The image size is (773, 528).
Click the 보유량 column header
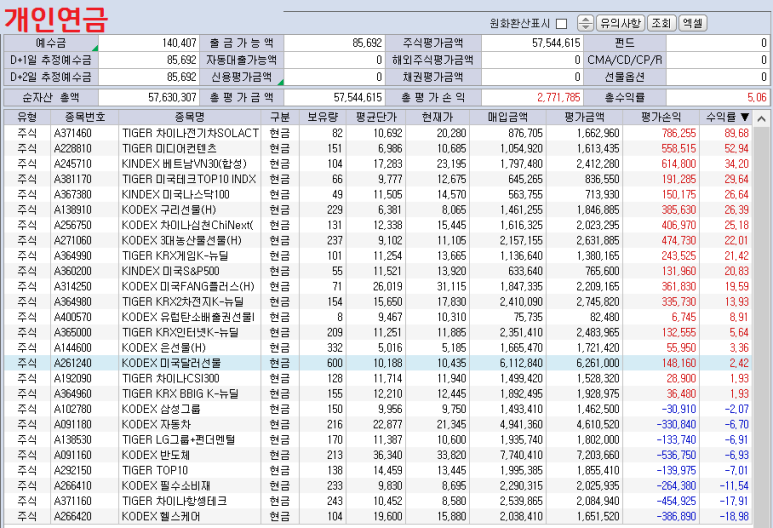[x=323, y=117]
